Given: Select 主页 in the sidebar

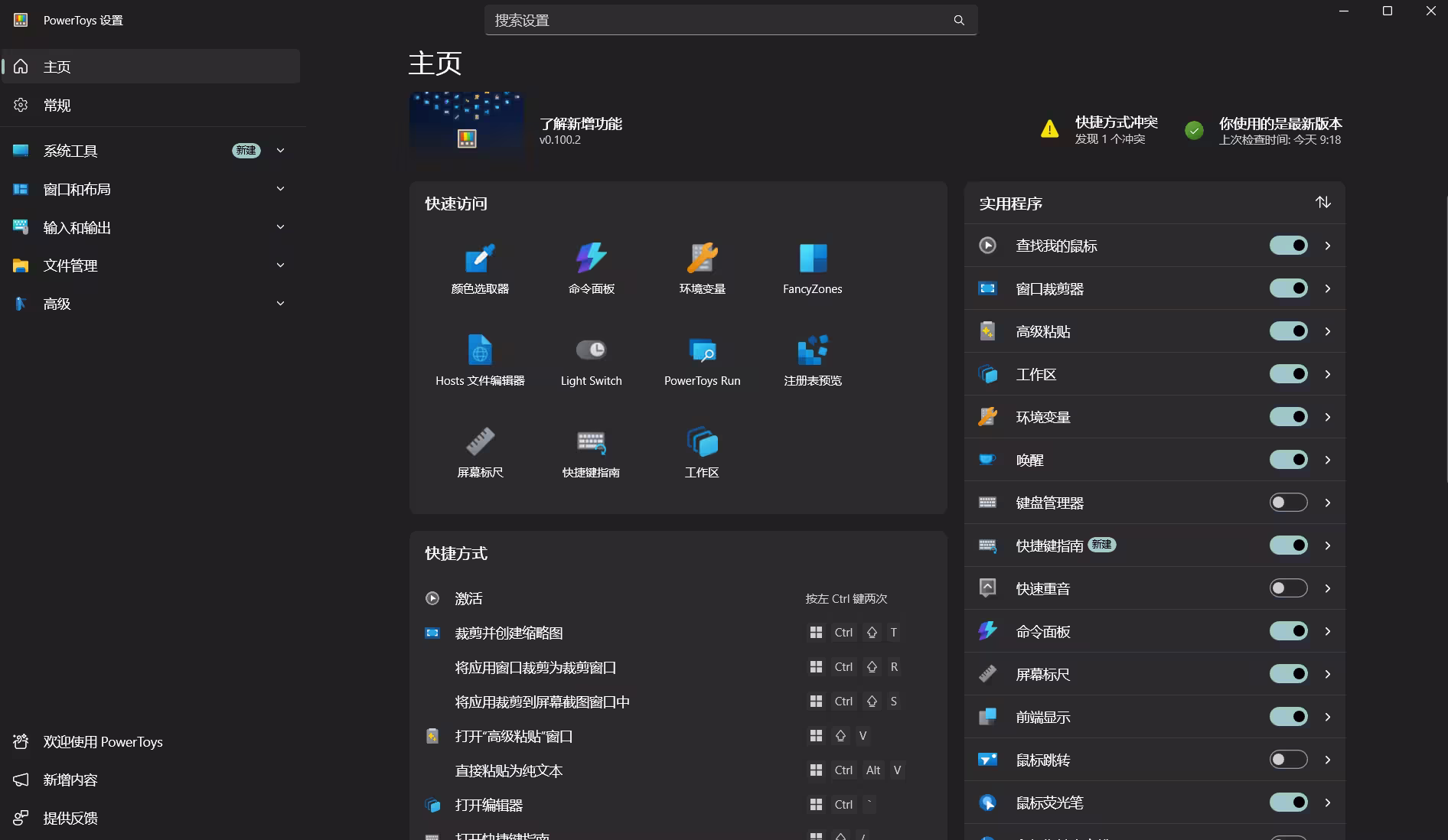Looking at the screenshot, I should [x=152, y=67].
